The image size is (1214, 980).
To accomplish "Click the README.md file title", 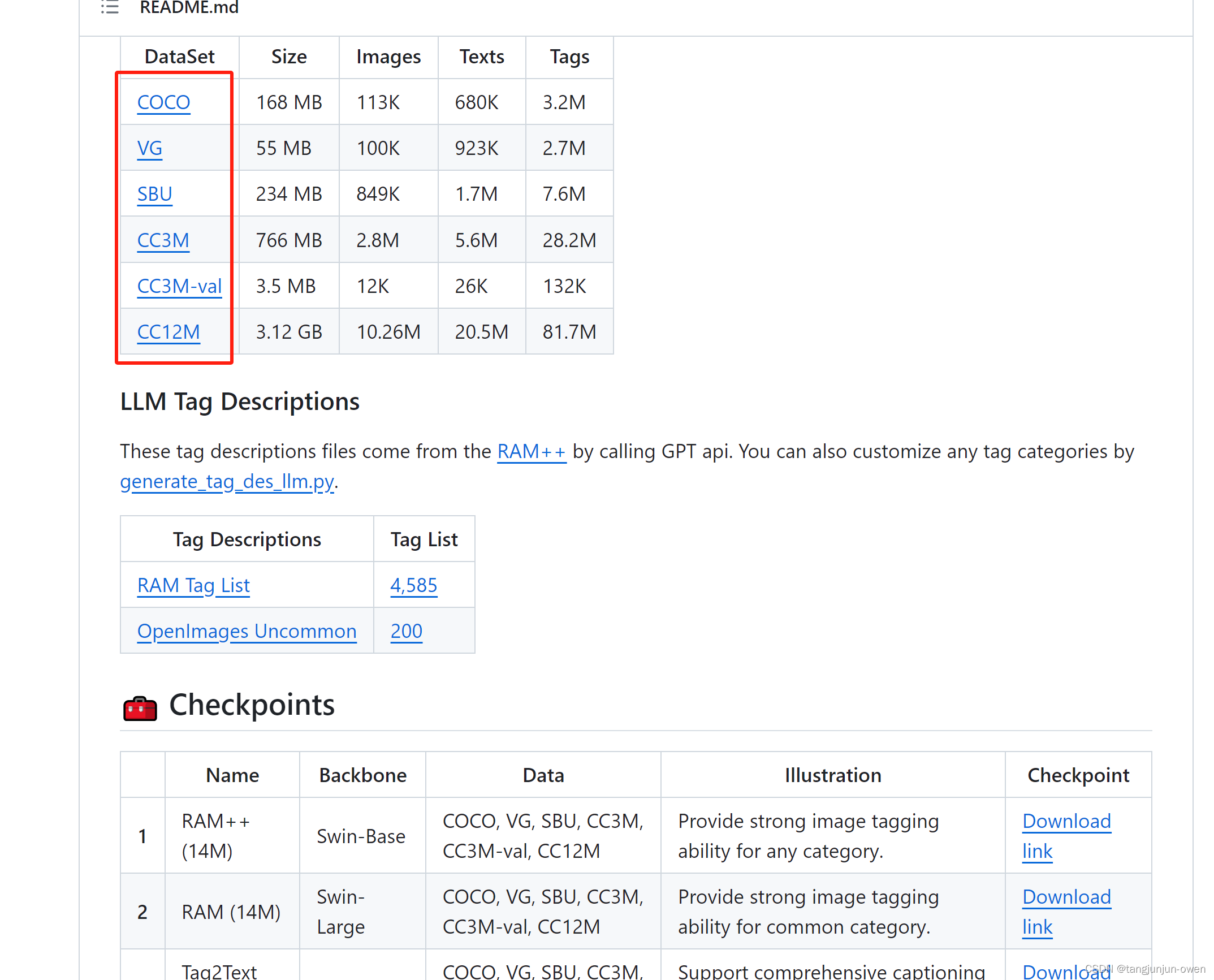I will (189, 7).
